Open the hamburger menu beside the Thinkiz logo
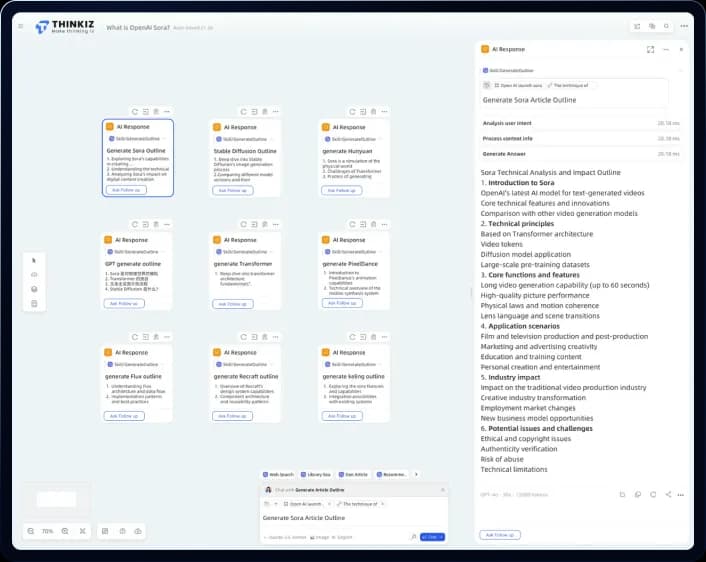Screen dimensions: 706x562 tap(21, 27)
